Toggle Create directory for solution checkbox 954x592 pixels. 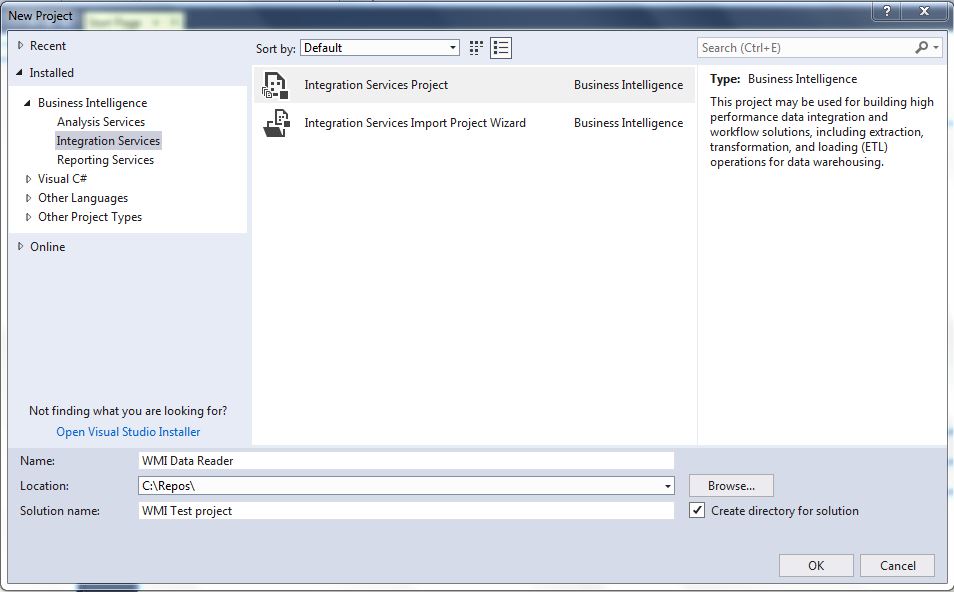click(x=697, y=510)
